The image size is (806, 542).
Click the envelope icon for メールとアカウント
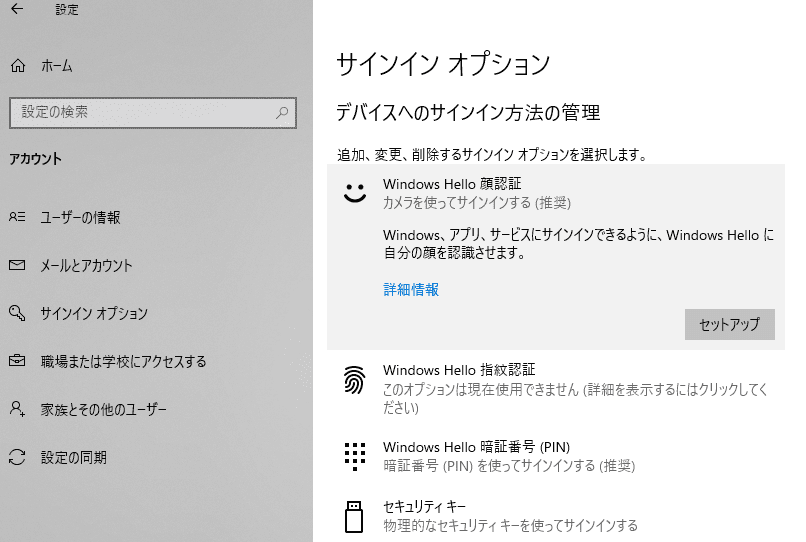tap(17, 265)
